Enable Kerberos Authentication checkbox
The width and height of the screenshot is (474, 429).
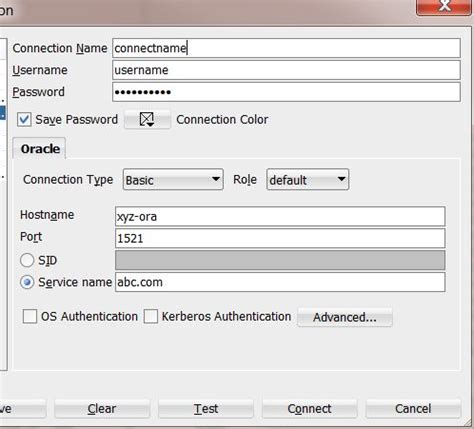click(x=151, y=316)
